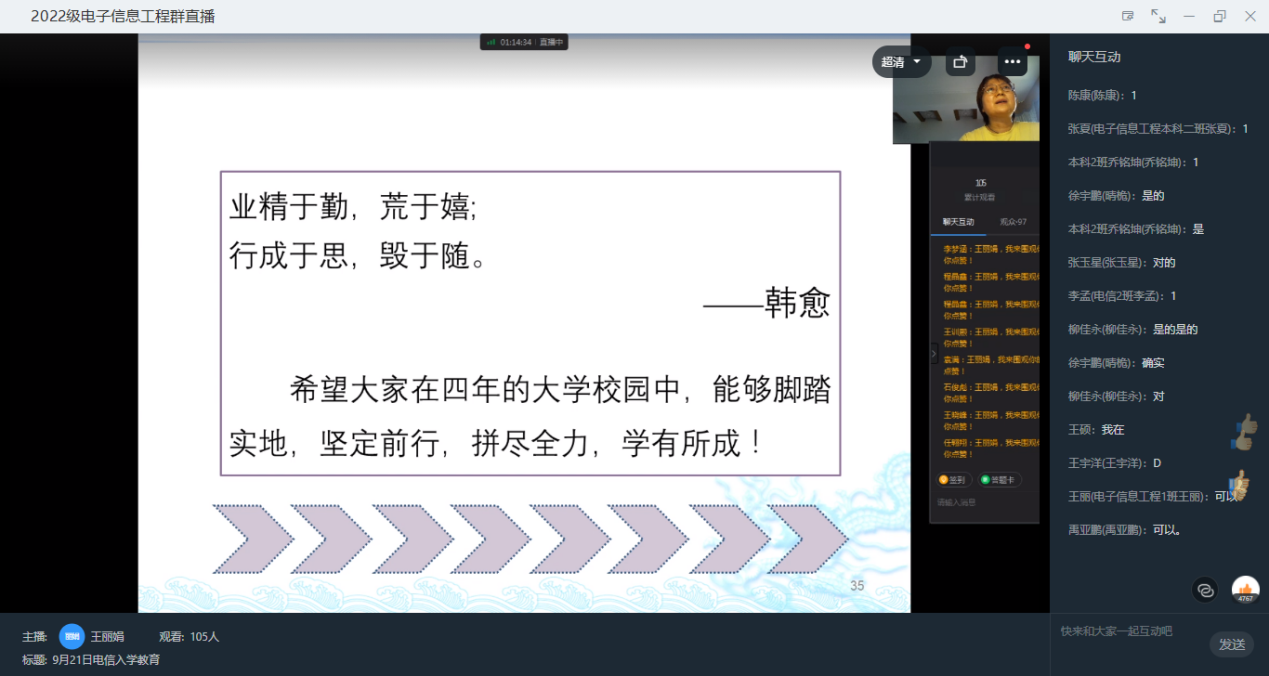Click the 签到 sign-in button
1269x676 pixels.
click(951, 480)
